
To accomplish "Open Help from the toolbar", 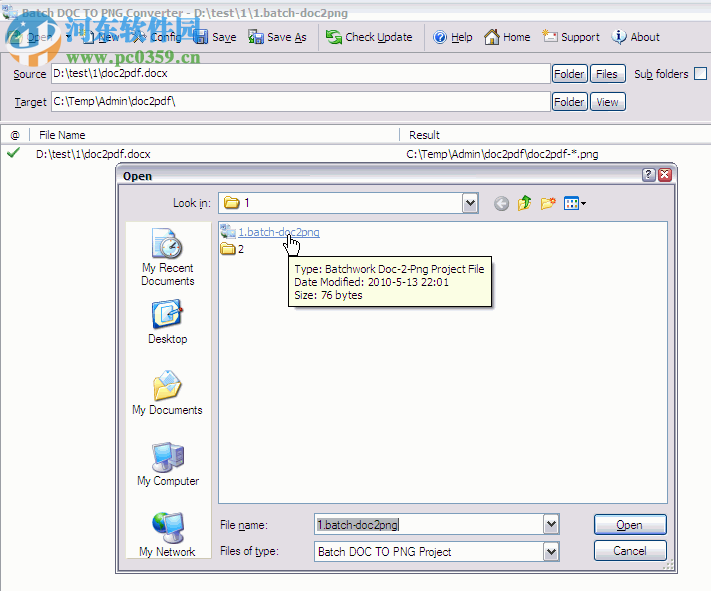I will coord(453,37).
